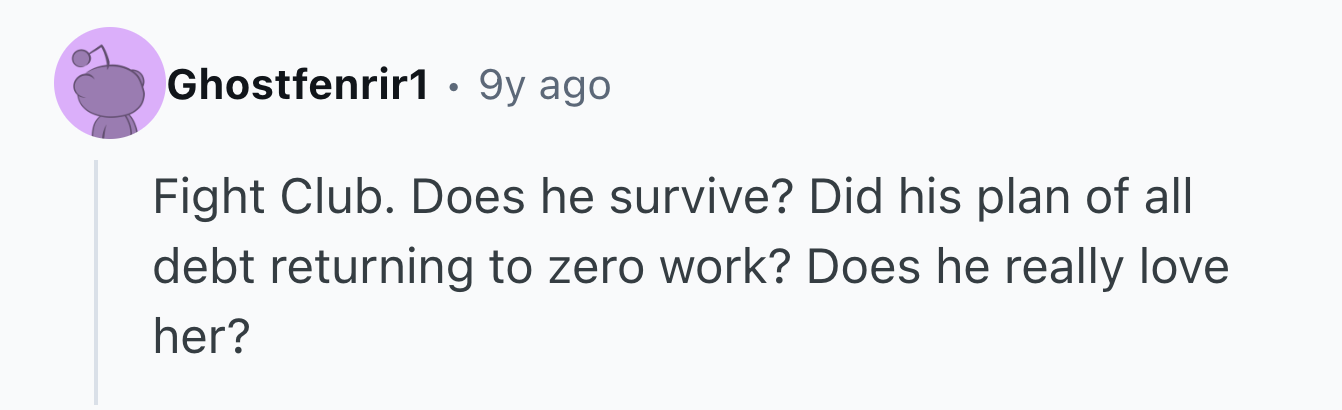Open Ghostfenrir1's purple Snoo avatar

click(x=109, y=83)
